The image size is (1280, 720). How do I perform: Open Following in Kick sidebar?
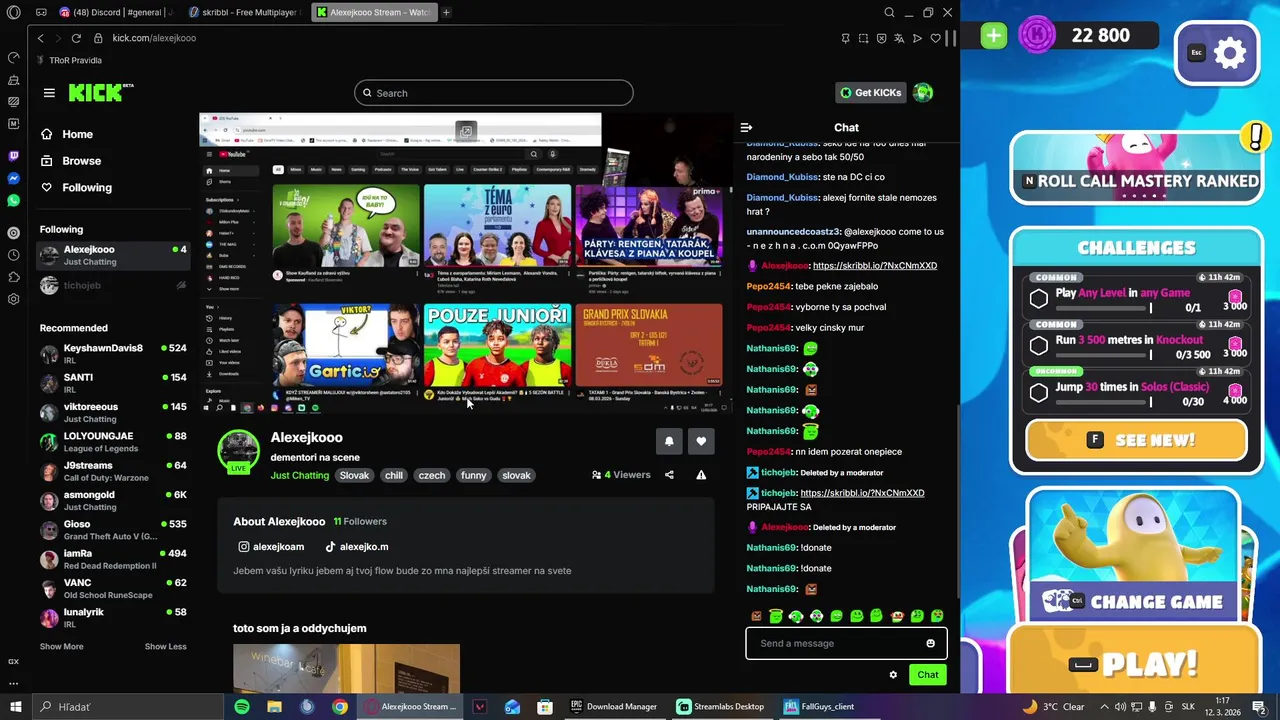click(x=87, y=187)
